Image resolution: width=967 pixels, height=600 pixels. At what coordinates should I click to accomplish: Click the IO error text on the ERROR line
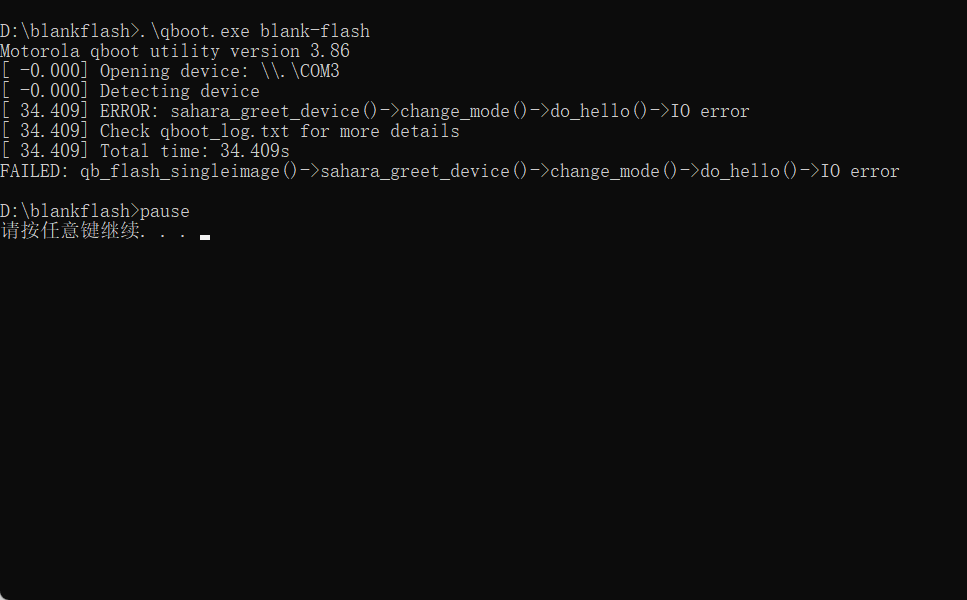[x=709, y=111]
